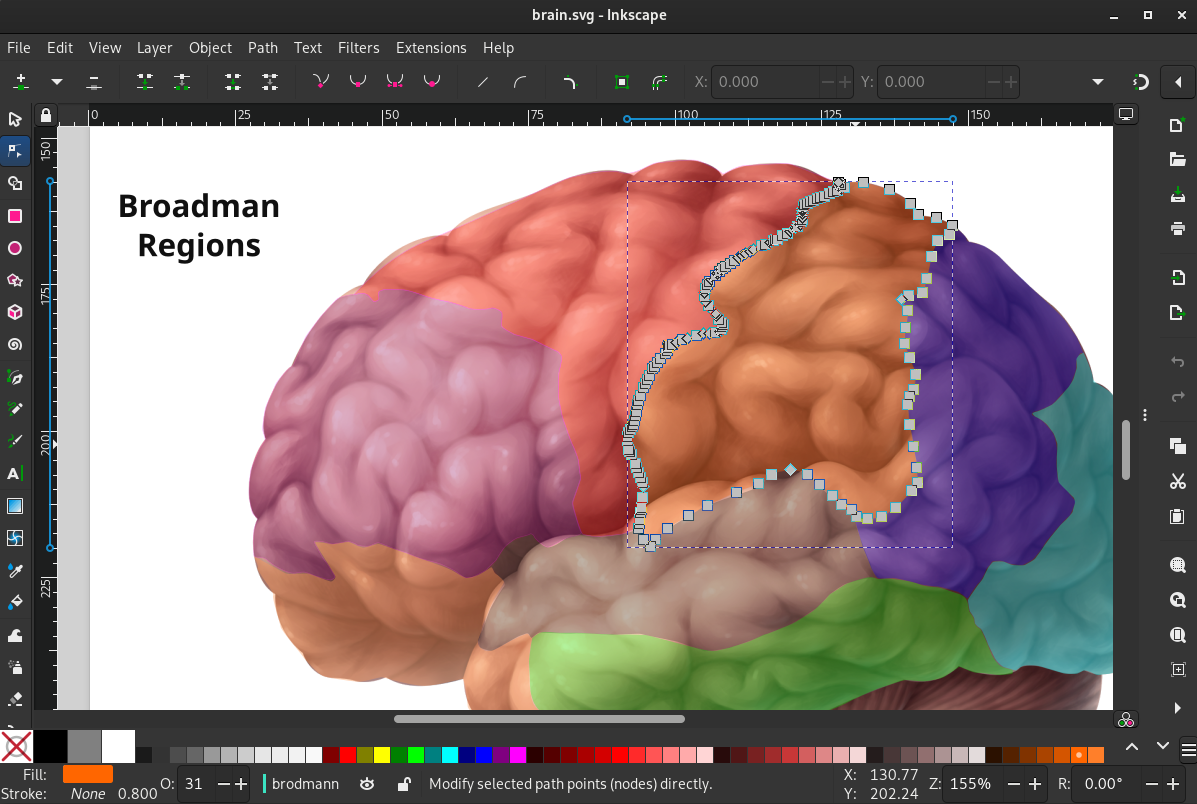Screen dimensions: 1197x804
Task: Open the palette scroll-down chevron
Action: pyautogui.click(x=1163, y=745)
